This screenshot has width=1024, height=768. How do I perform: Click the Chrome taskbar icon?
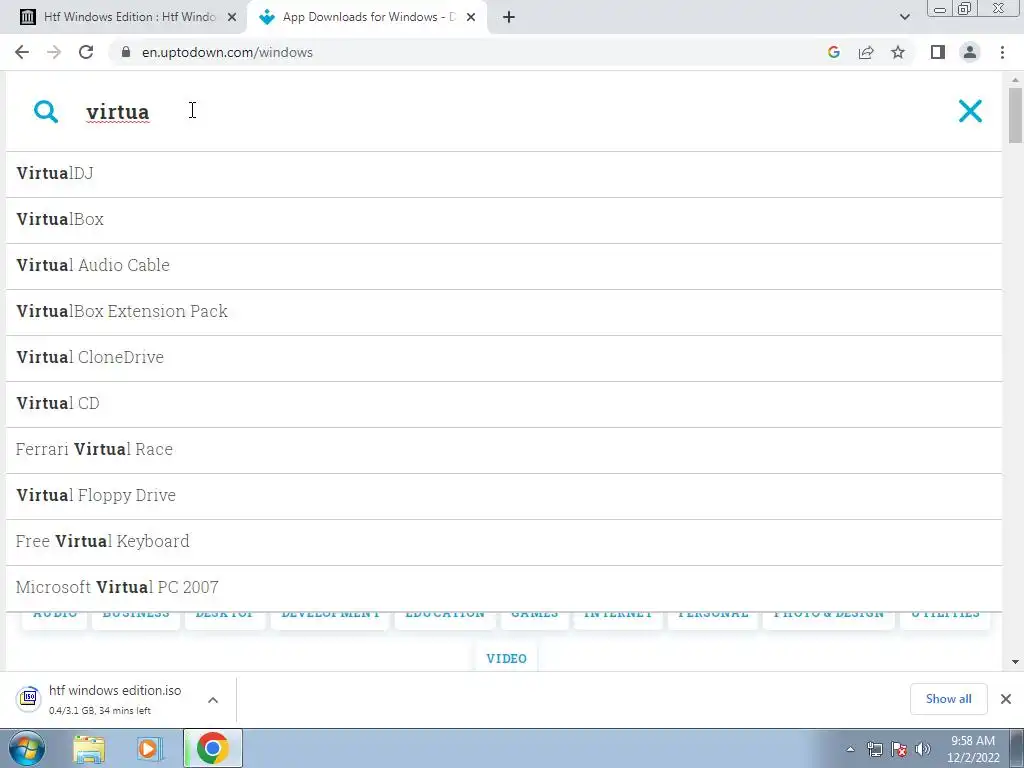tap(212, 748)
